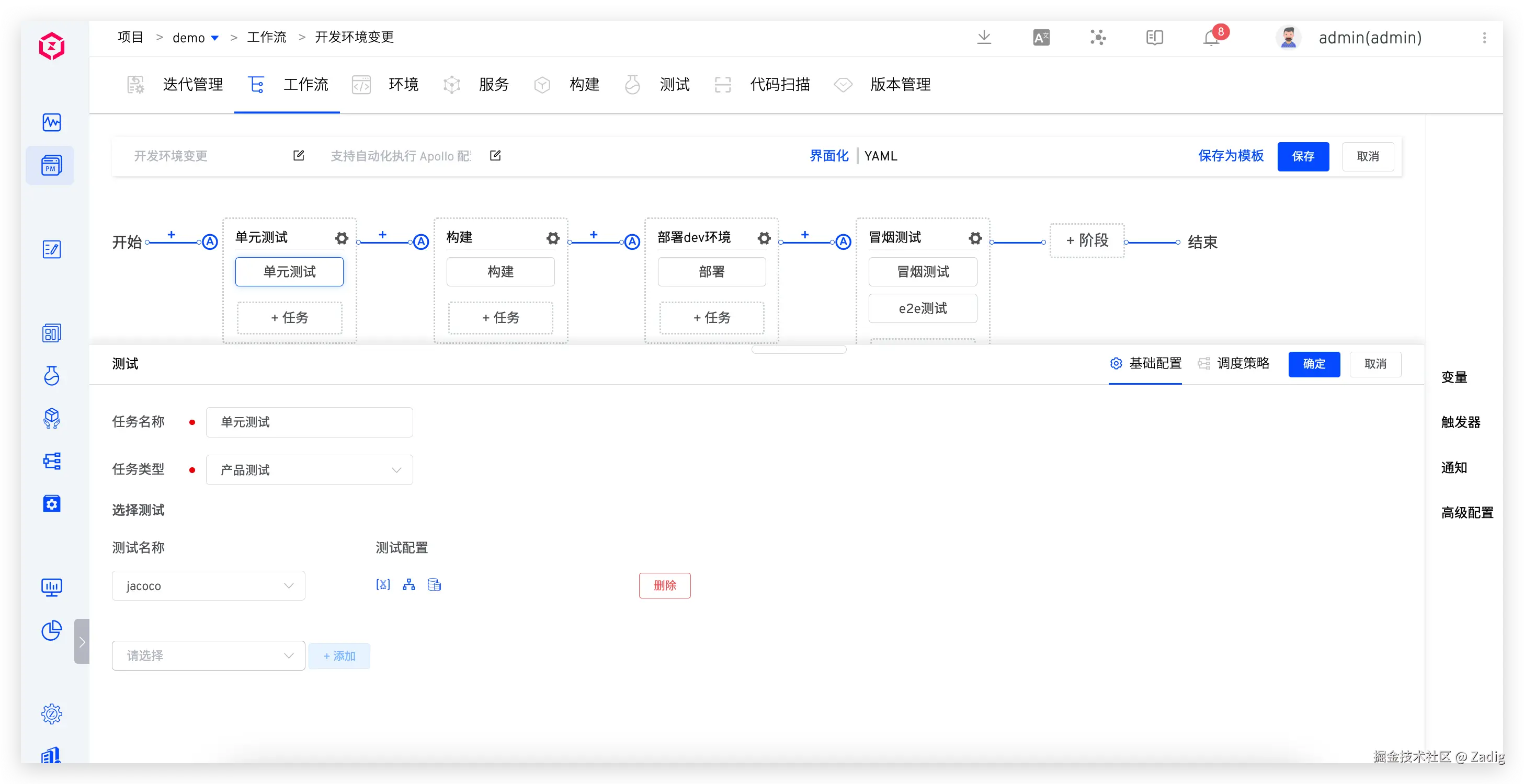Switch to 服务 tab

coord(475,85)
